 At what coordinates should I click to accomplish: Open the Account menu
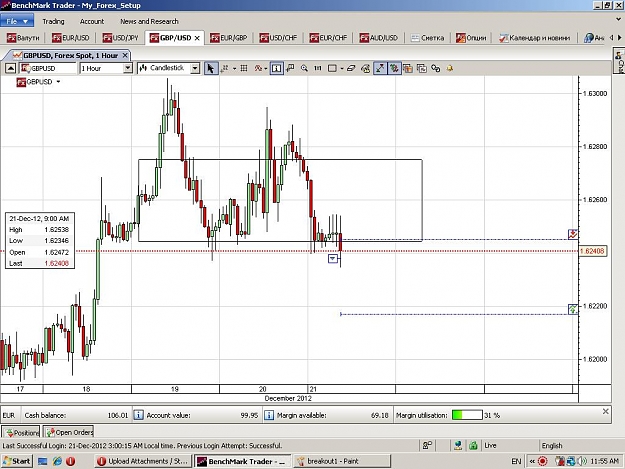(92, 21)
